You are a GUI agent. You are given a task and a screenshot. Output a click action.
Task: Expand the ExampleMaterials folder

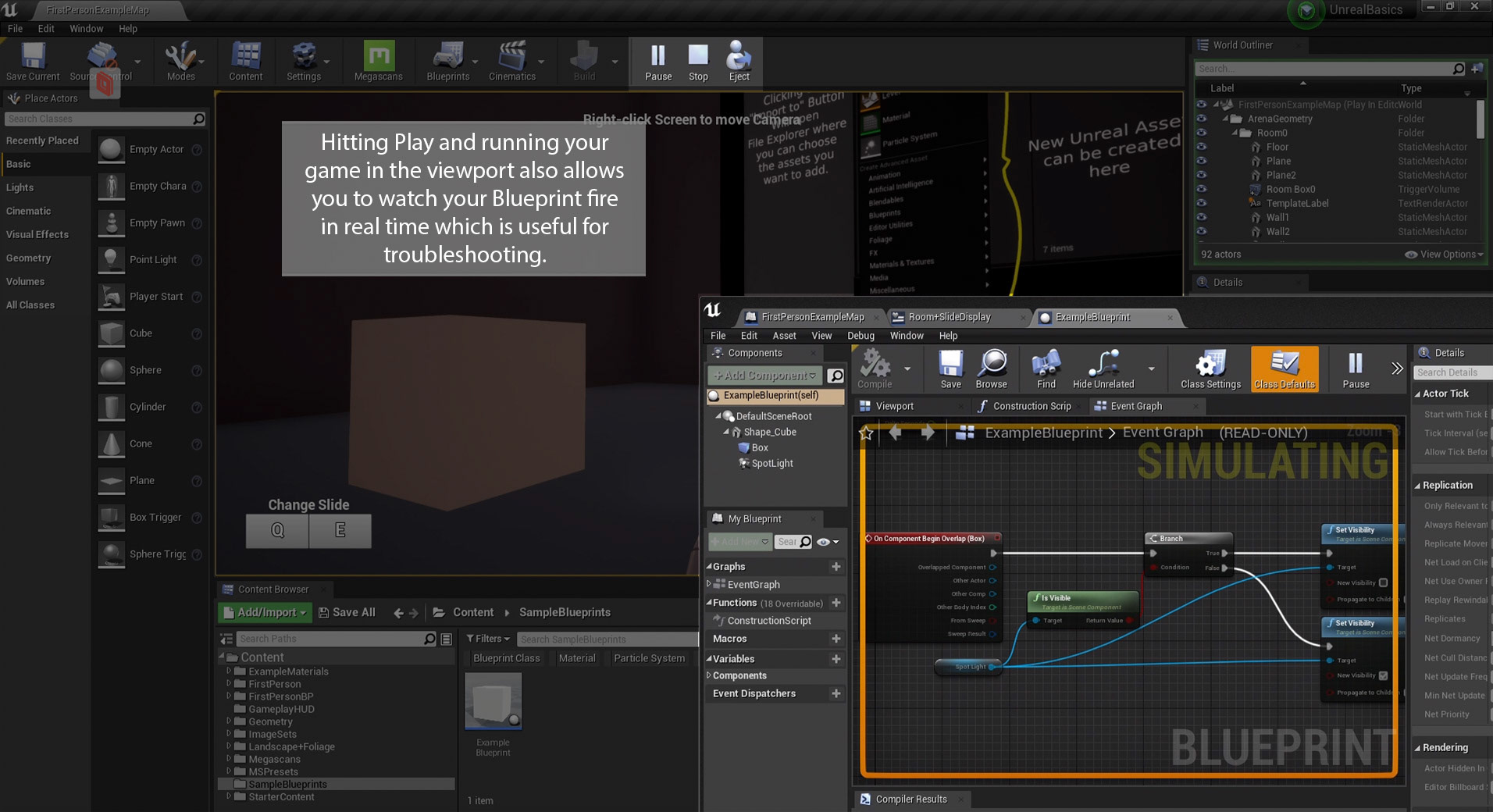point(229,671)
